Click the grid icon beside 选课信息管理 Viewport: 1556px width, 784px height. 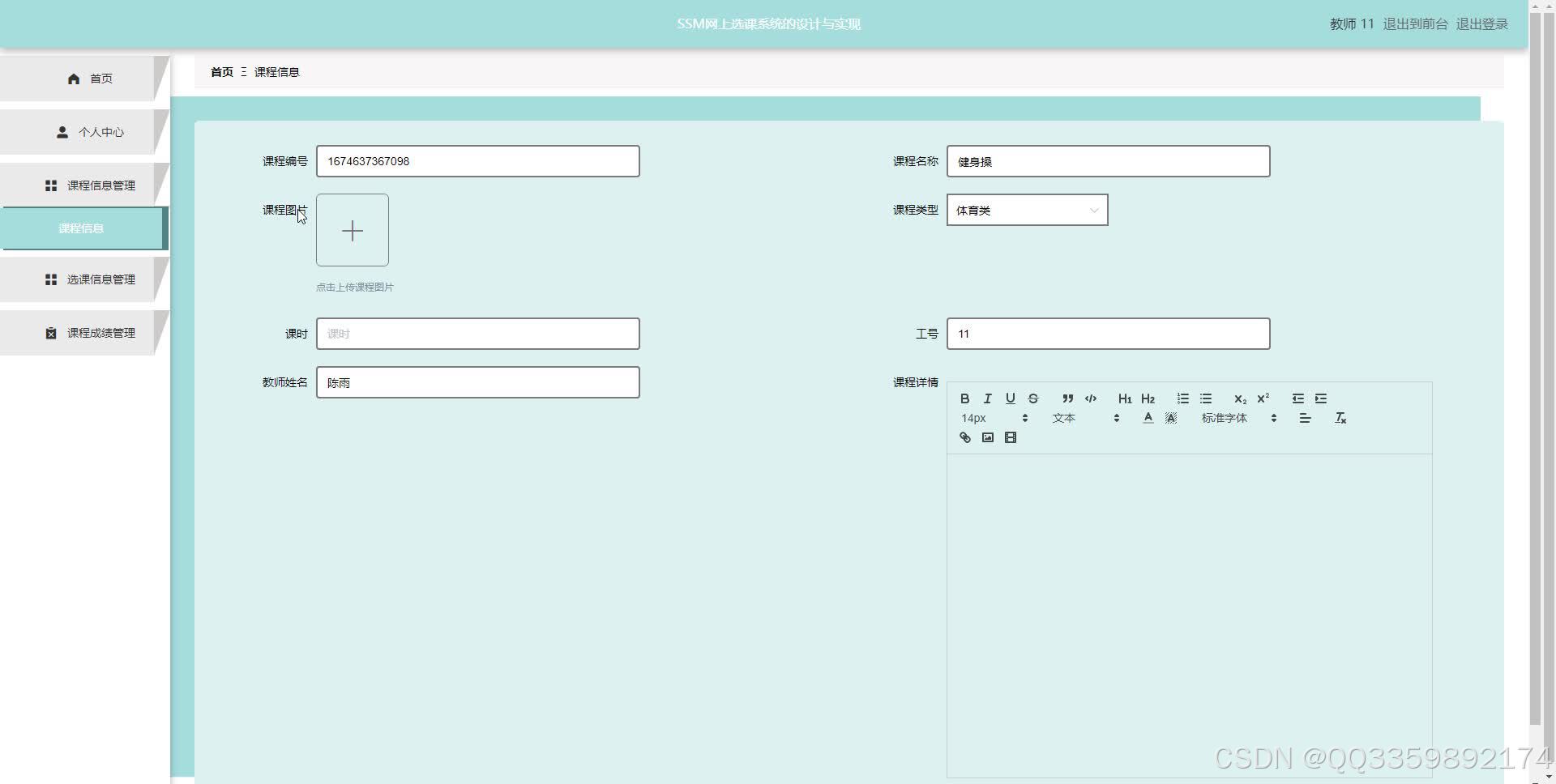click(x=51, y=279)
